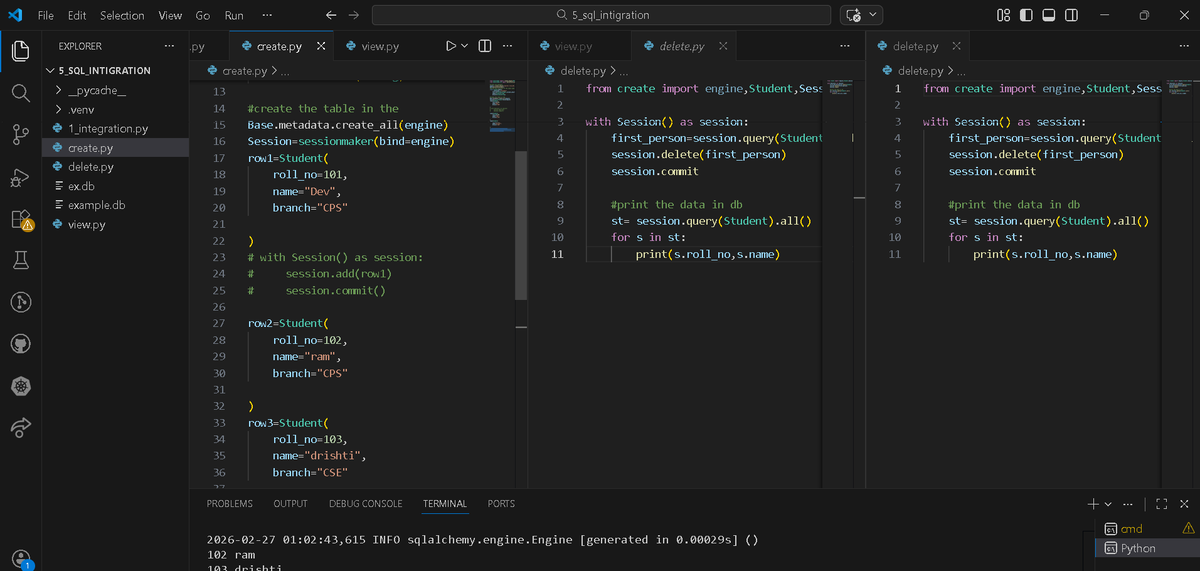This screenshot has height=571, width=1200.
Task: Switch to the PROBLEMS tab
Action: [229, 504]
